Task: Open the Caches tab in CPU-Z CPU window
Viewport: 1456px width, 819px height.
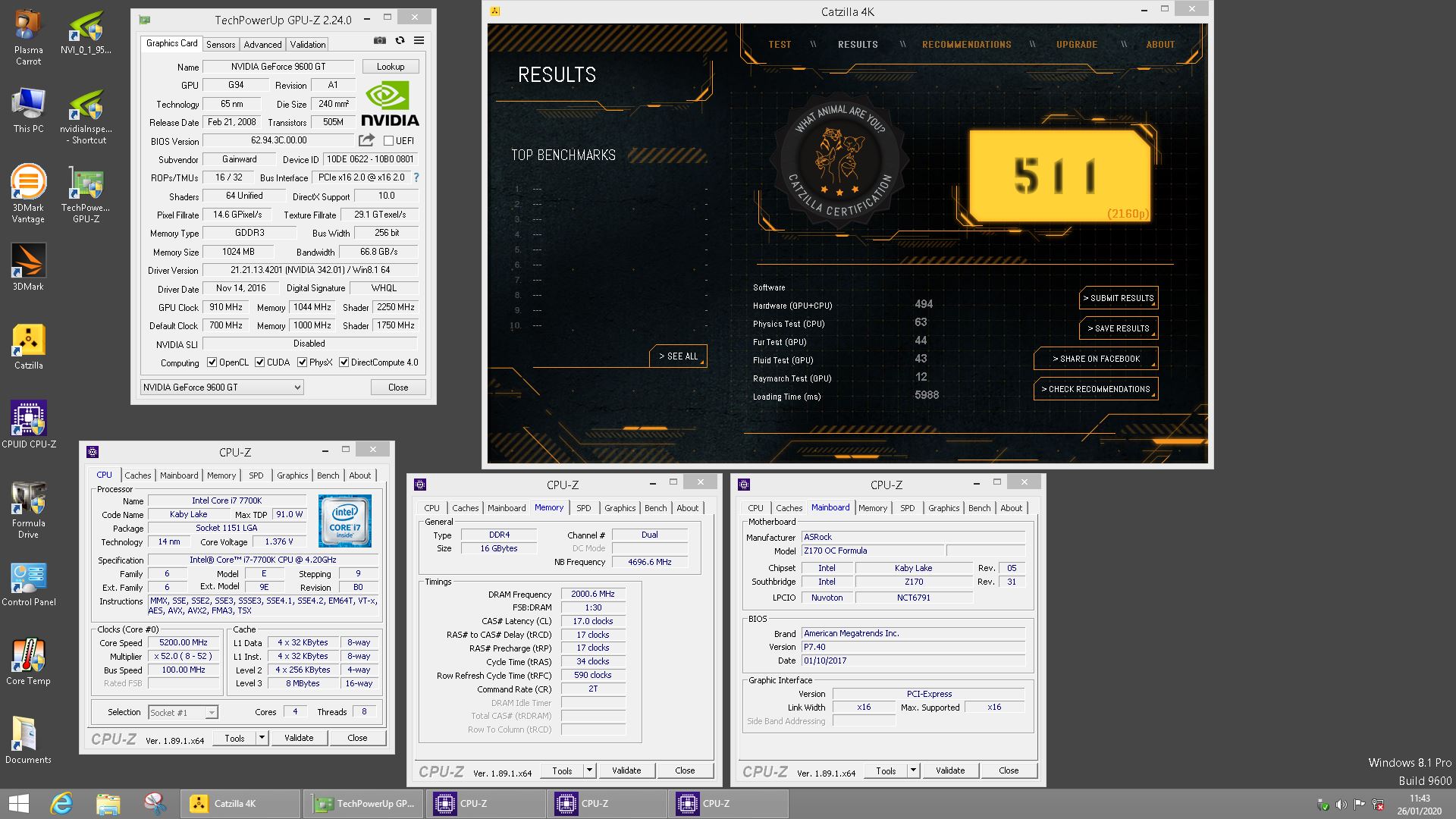Action: click(x=138, y=475)
